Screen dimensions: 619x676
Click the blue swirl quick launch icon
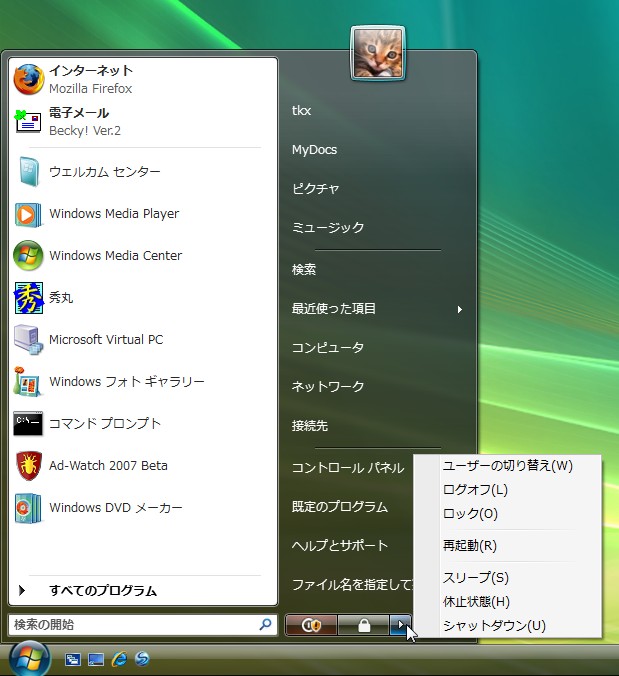click(142, 659)
